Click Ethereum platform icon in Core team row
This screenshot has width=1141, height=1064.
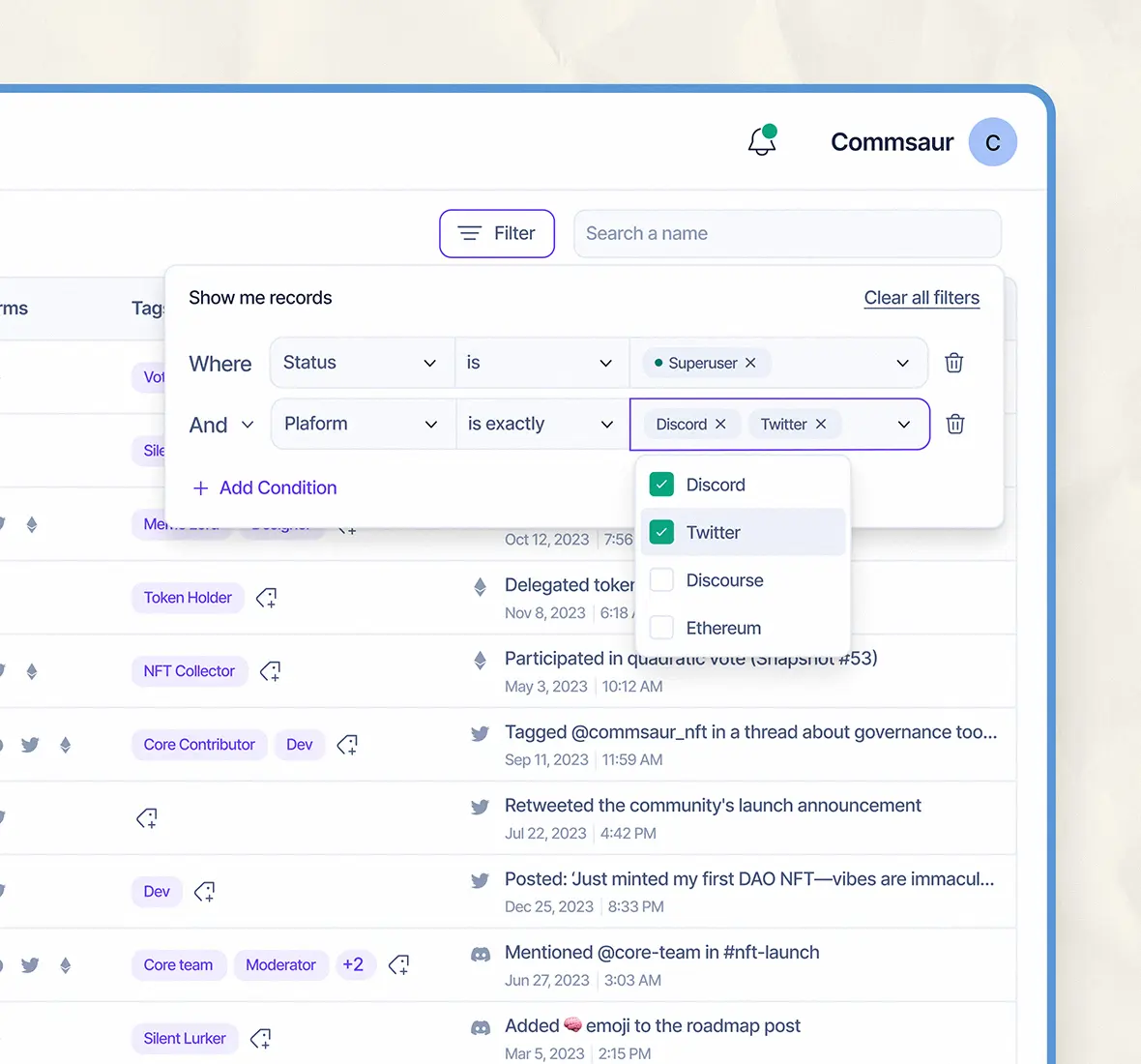click(66, 965)
